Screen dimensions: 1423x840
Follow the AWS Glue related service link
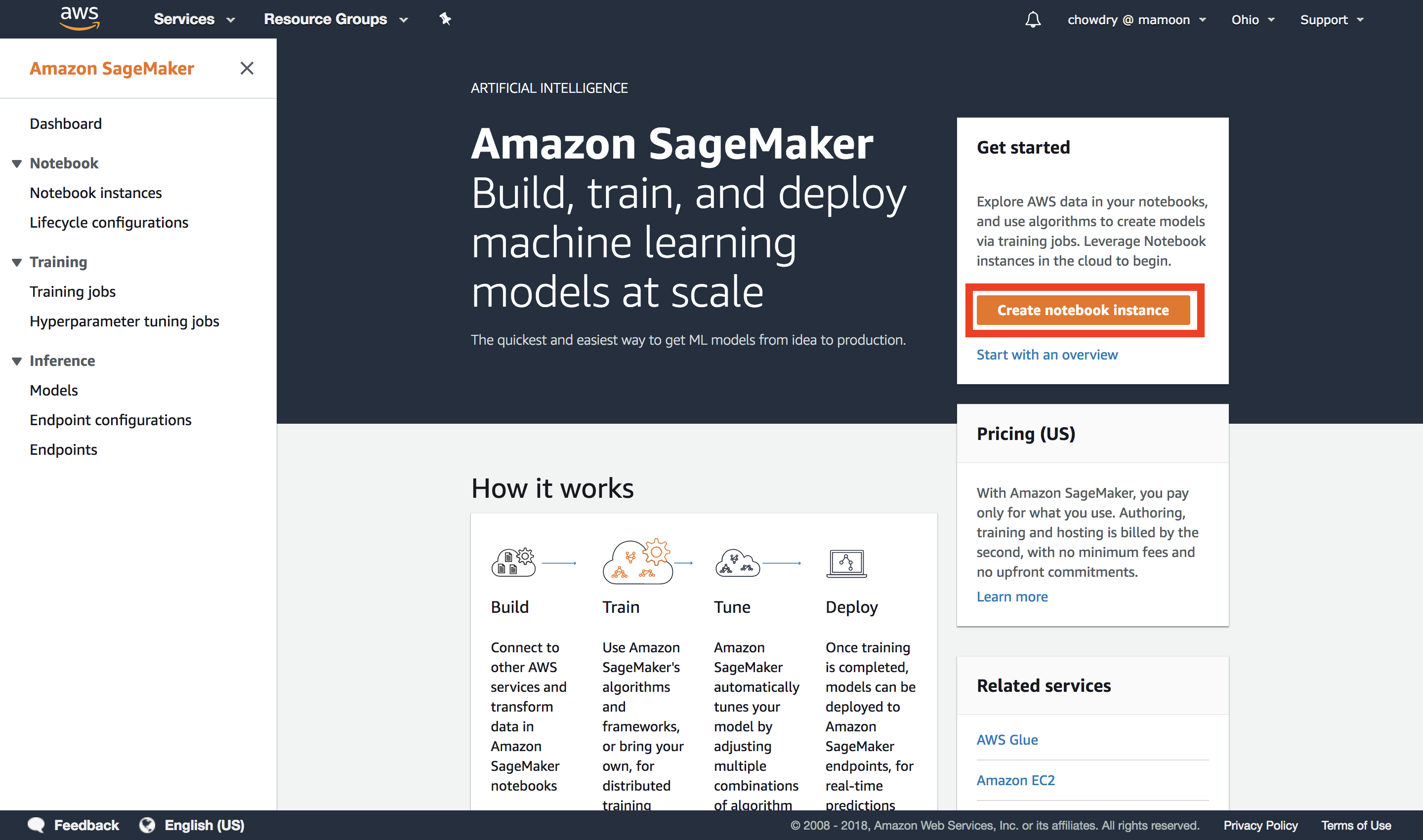[x=1007, y=739]
